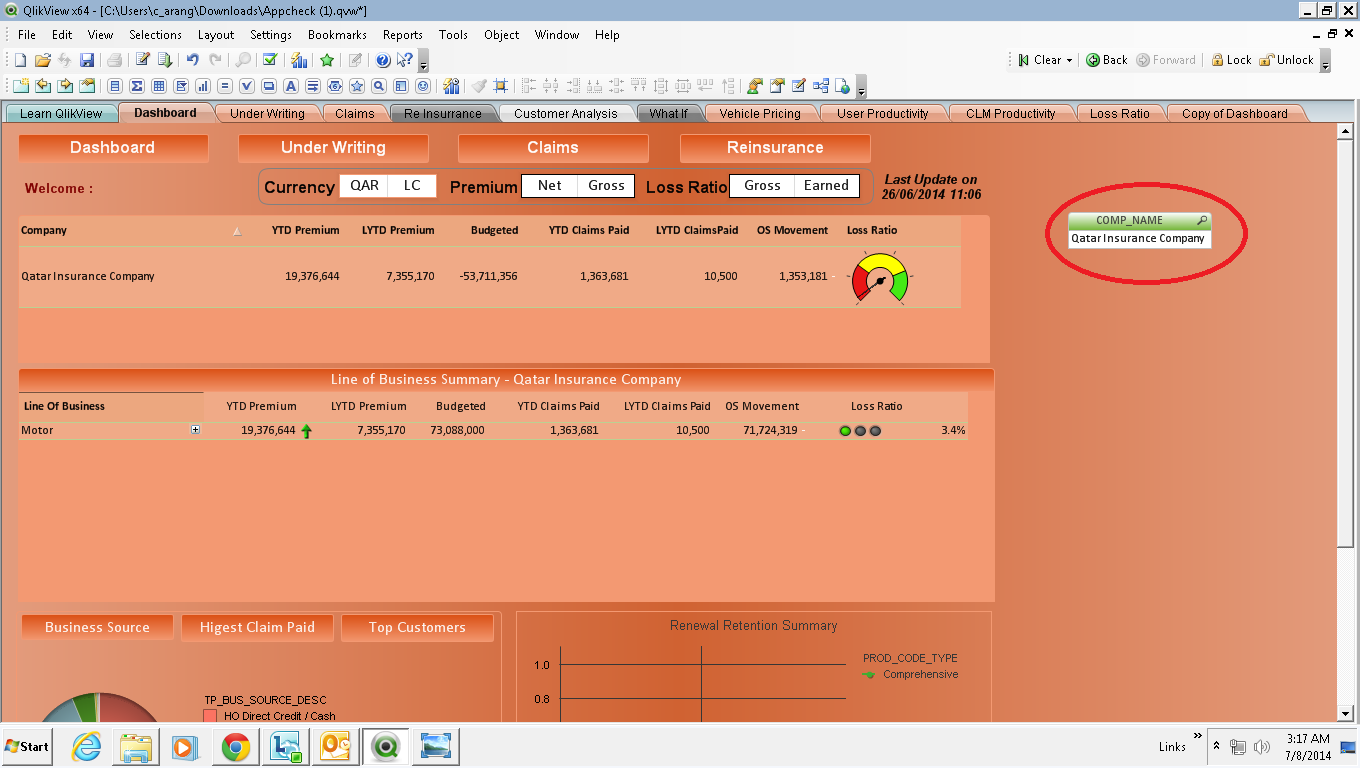
Task: Toggle Premium to Gross
Action: point(606,186)
